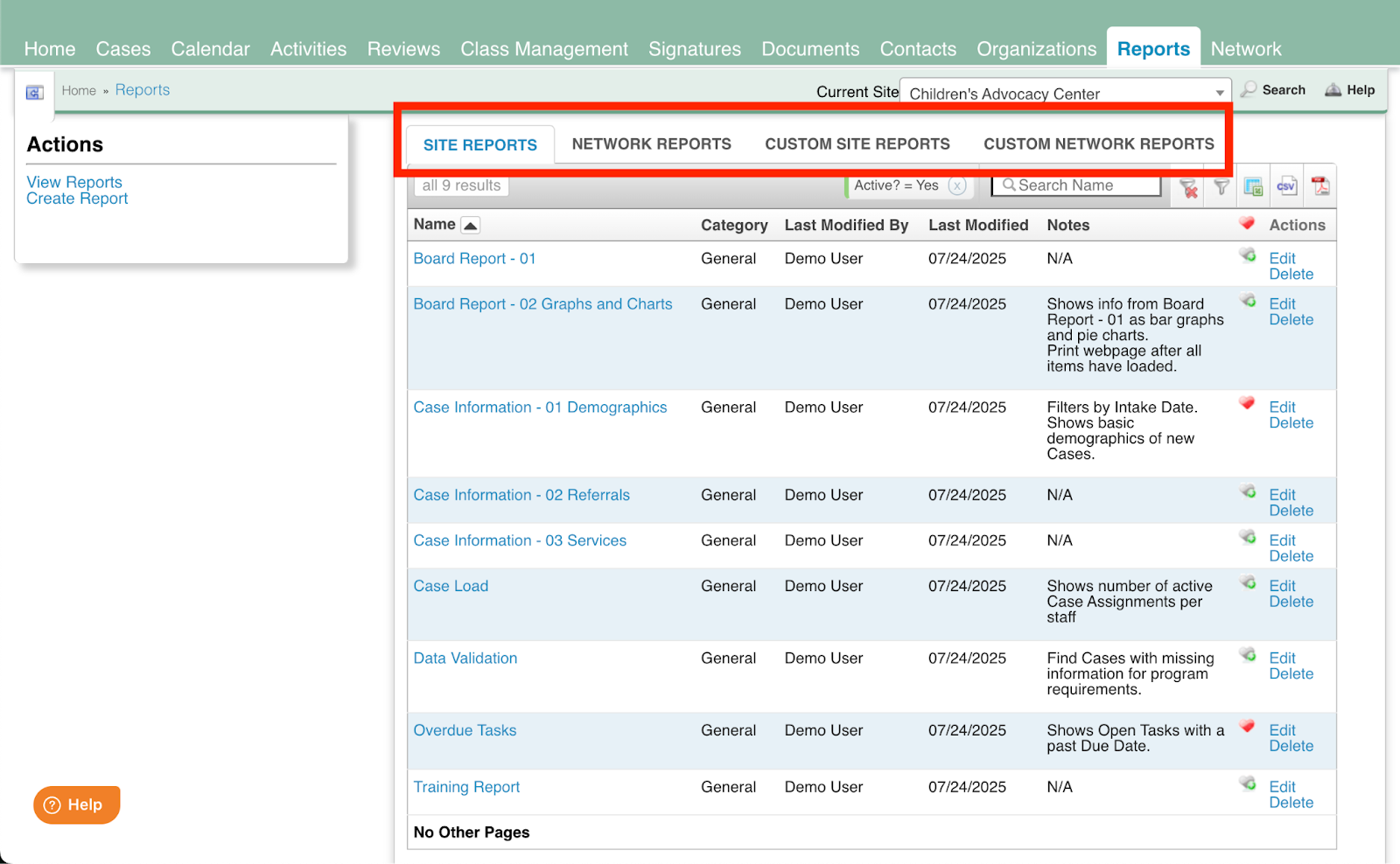Export table to Excel spreadsheet icon
Viewport: 1400px width, 864px height.
1253,186
